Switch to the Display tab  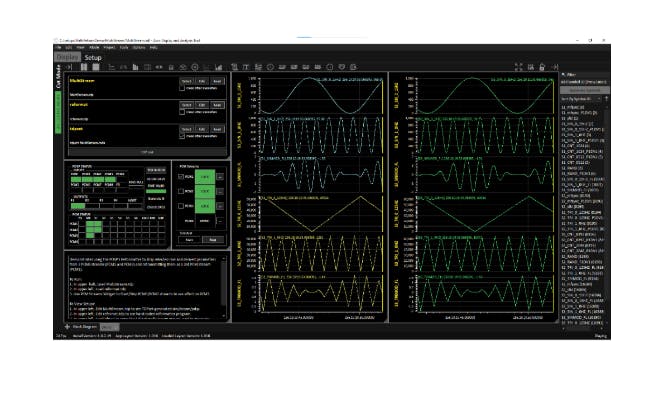point(68,57)
